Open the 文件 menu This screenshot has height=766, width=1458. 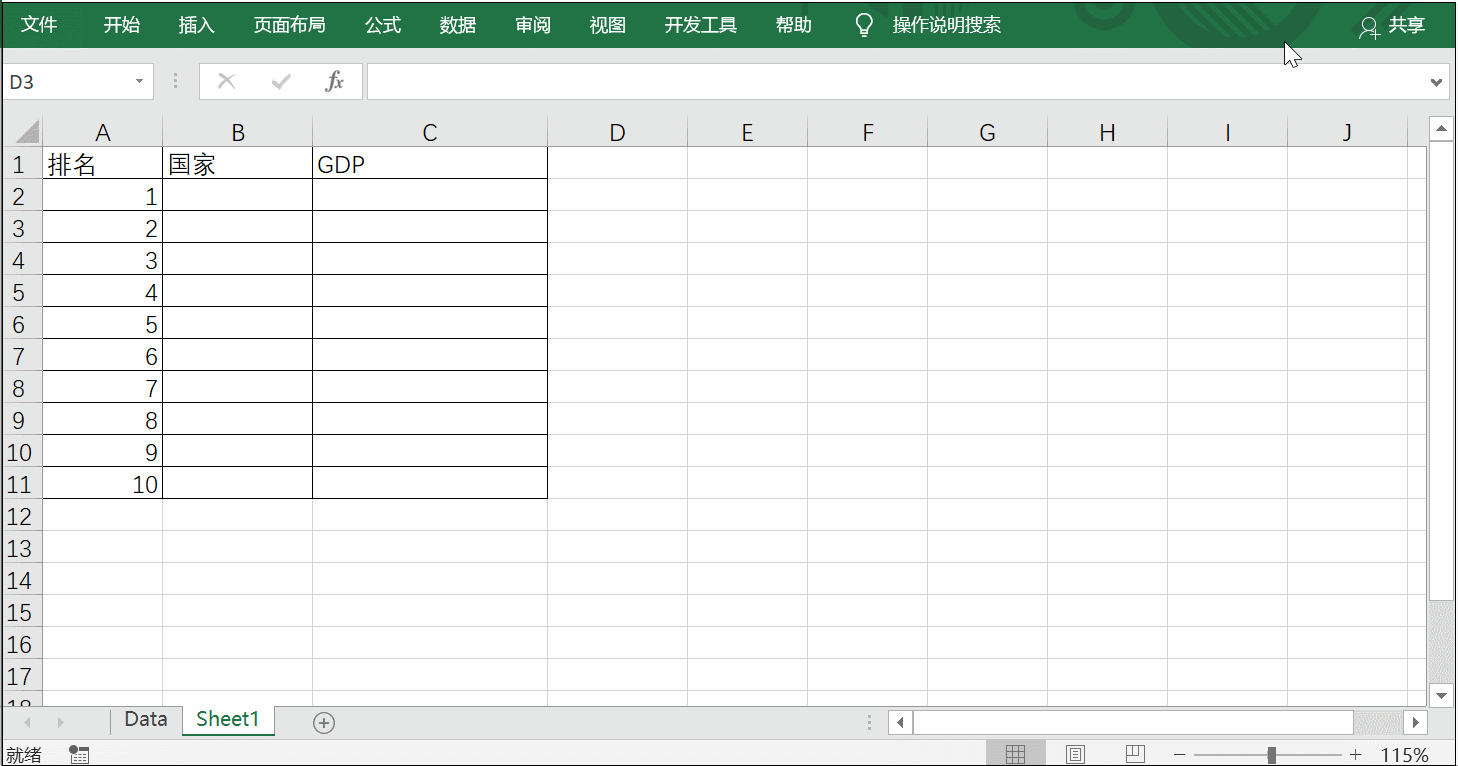click(x=40, y=25)
